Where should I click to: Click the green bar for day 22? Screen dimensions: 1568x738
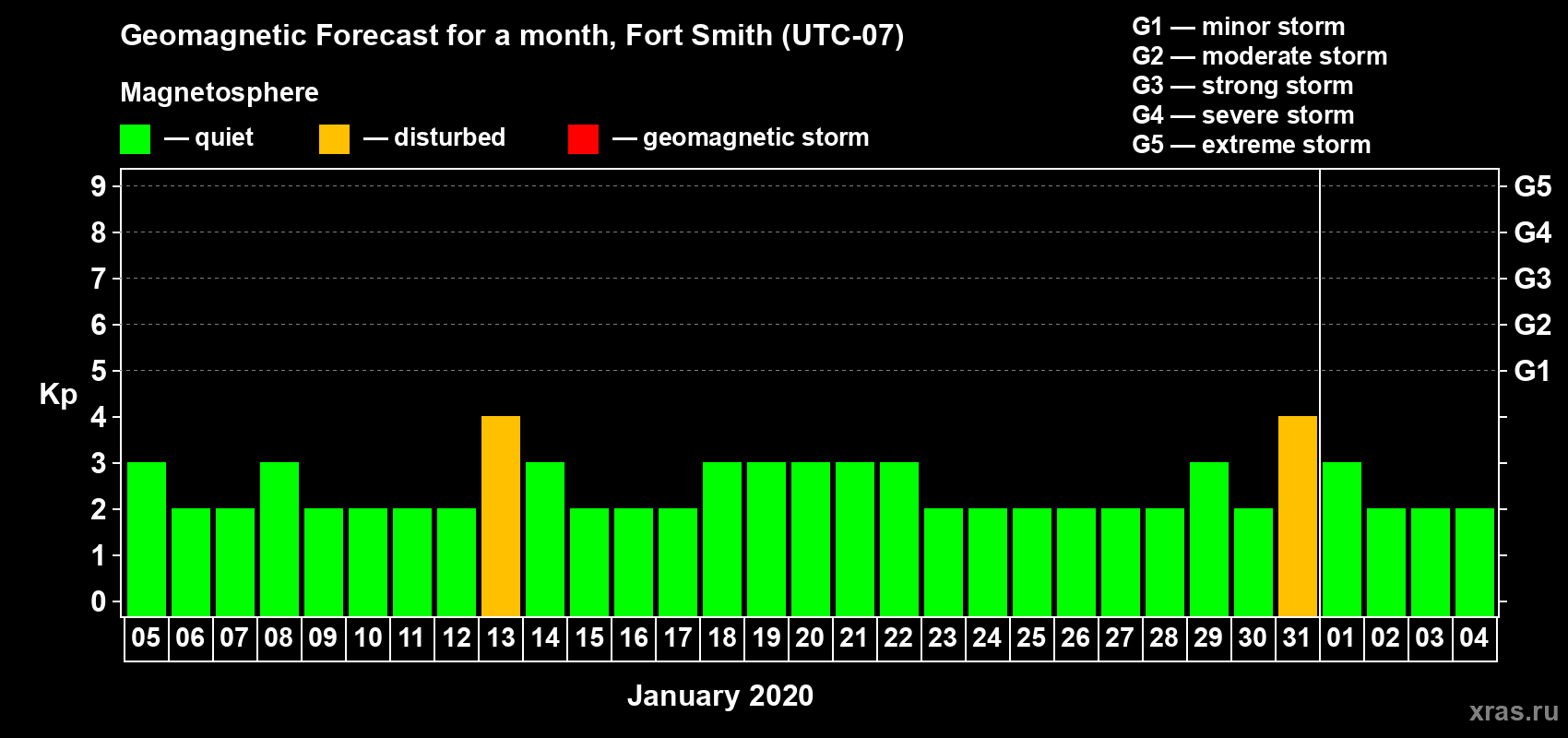pos(899,540)
